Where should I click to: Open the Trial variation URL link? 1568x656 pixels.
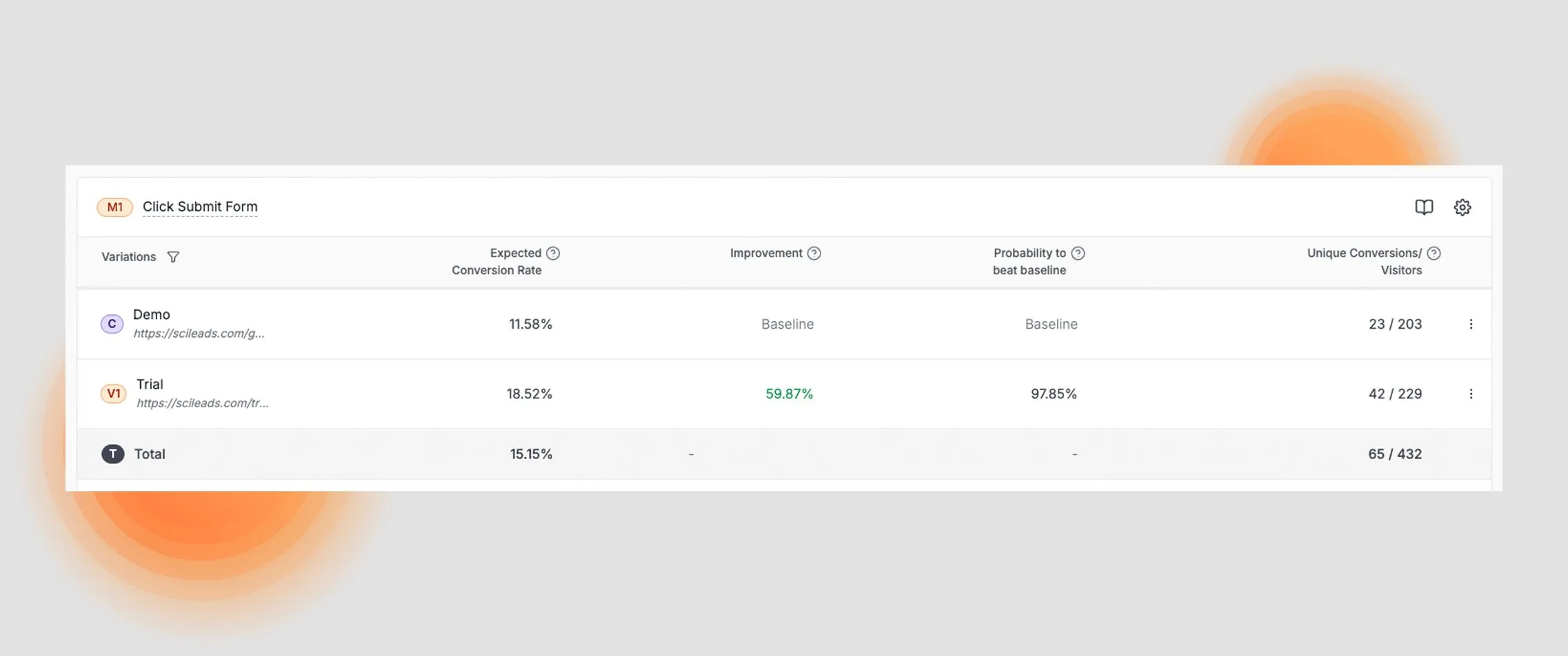click(203, 403)
